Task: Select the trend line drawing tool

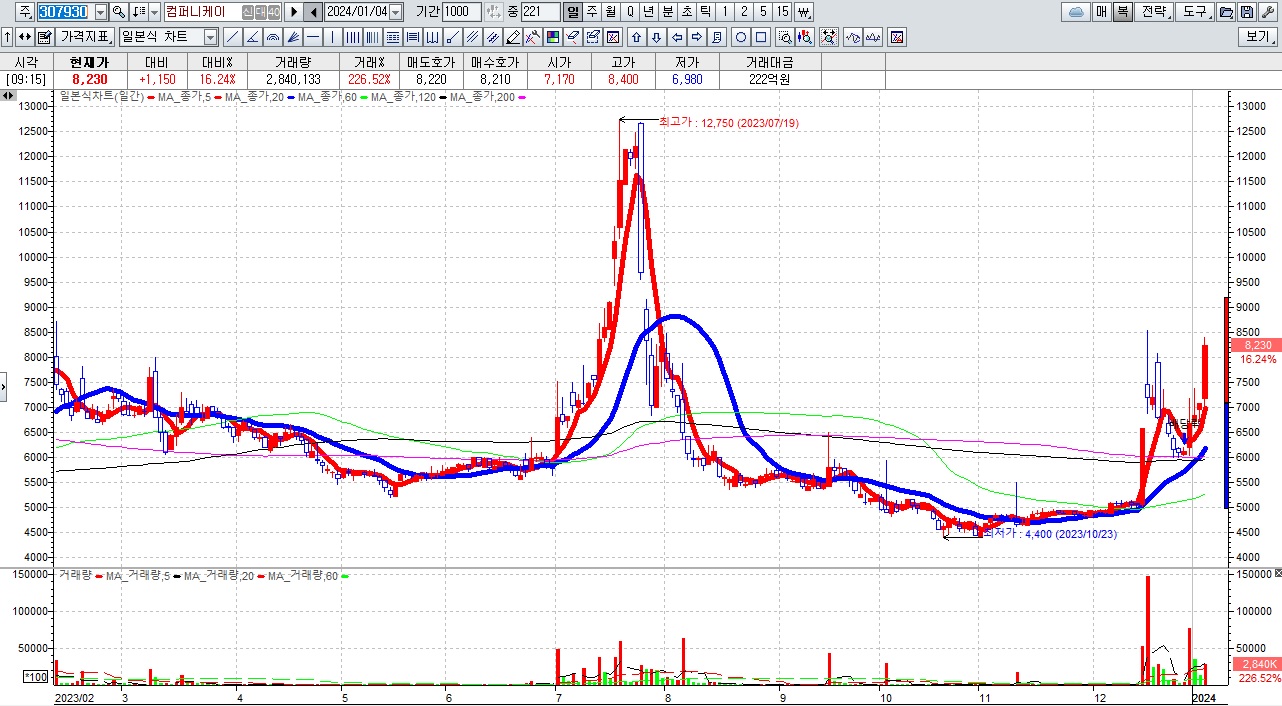Action: tap(232, 37)
